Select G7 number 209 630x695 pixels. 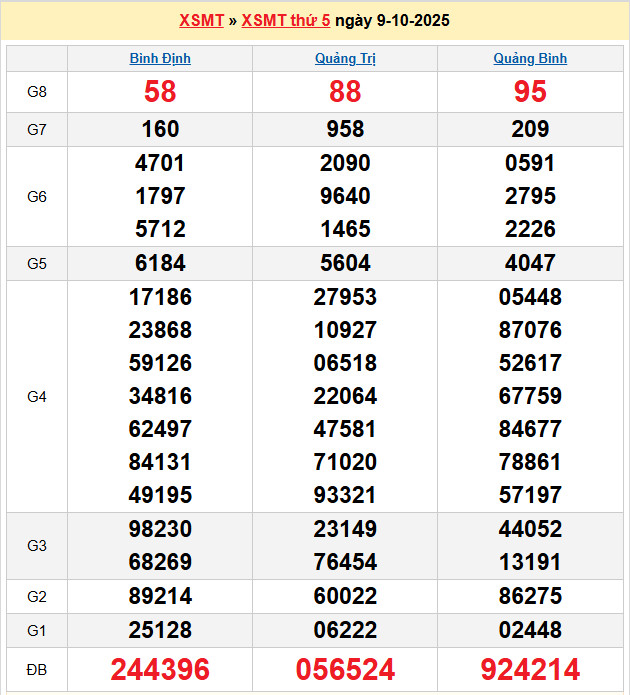[530, 129]
